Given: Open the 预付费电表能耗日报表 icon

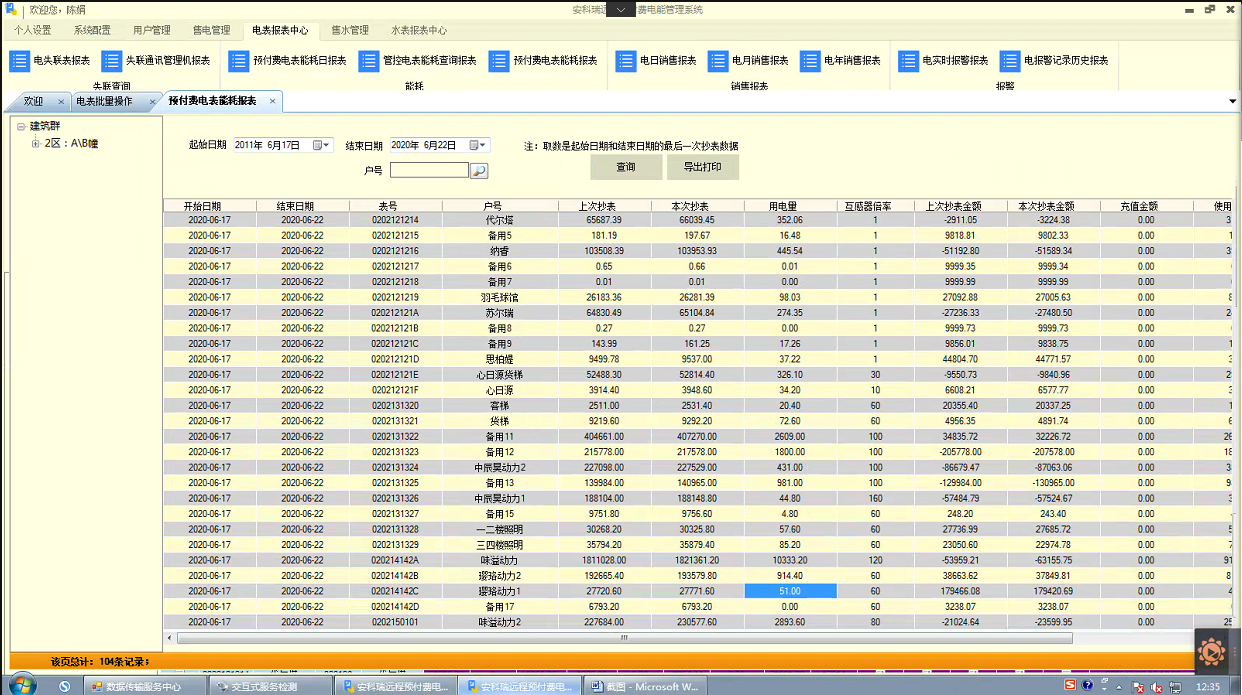Looking at the screenshot, I should pos(239,61).
